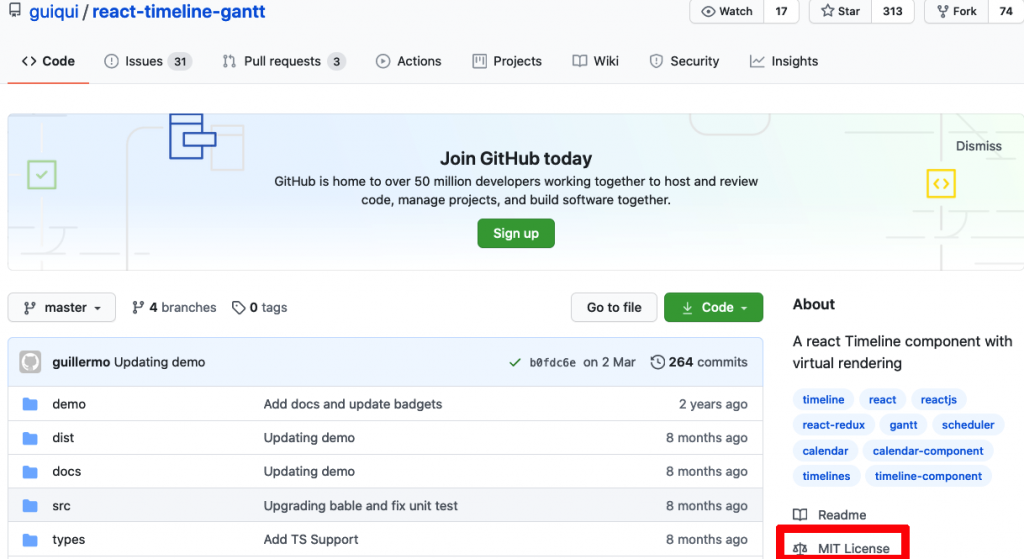View the 0 tags link
This screenshot has height=559, width=1024.
pos(259,308)
